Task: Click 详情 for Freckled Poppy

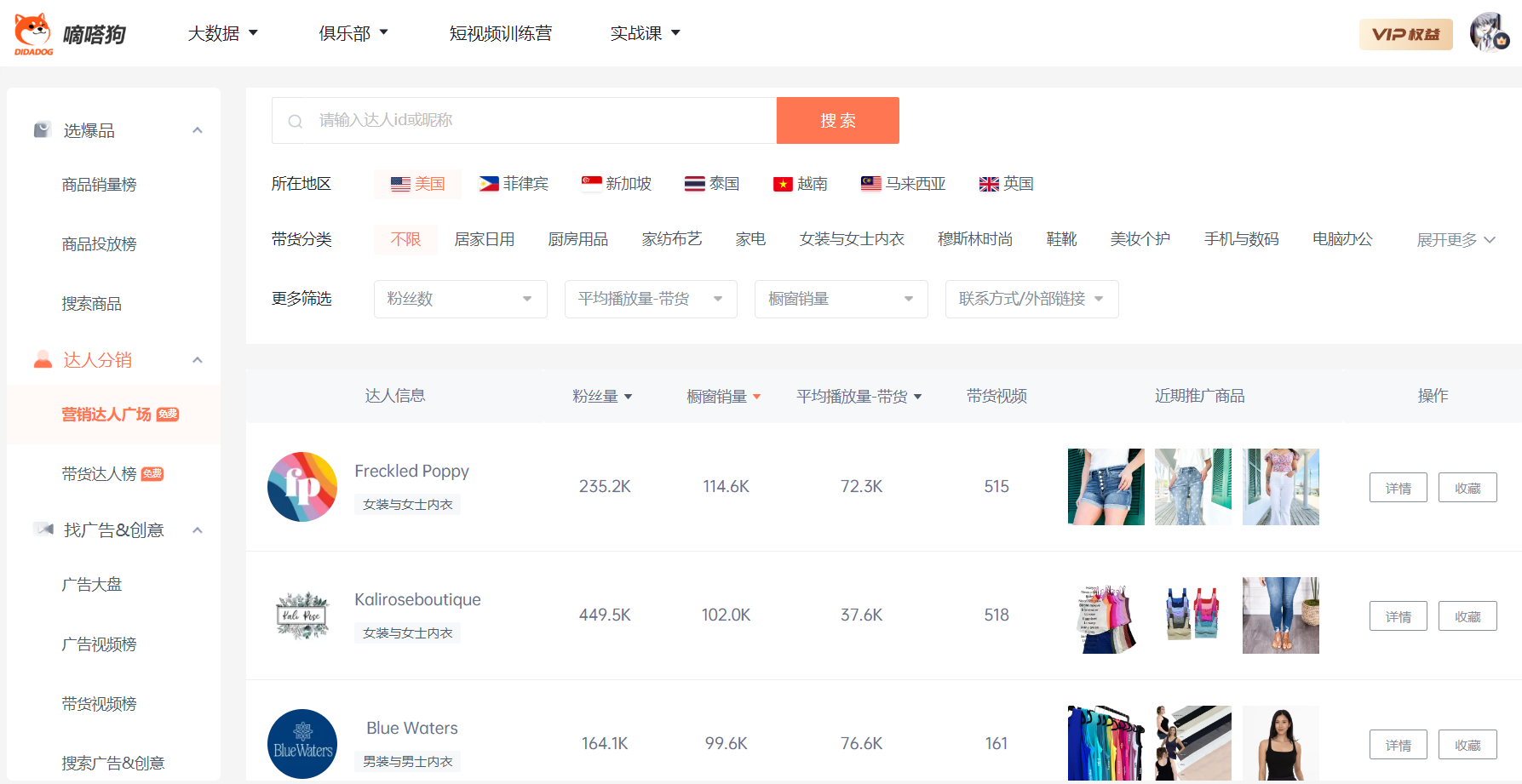Action: click(1398, 488)
